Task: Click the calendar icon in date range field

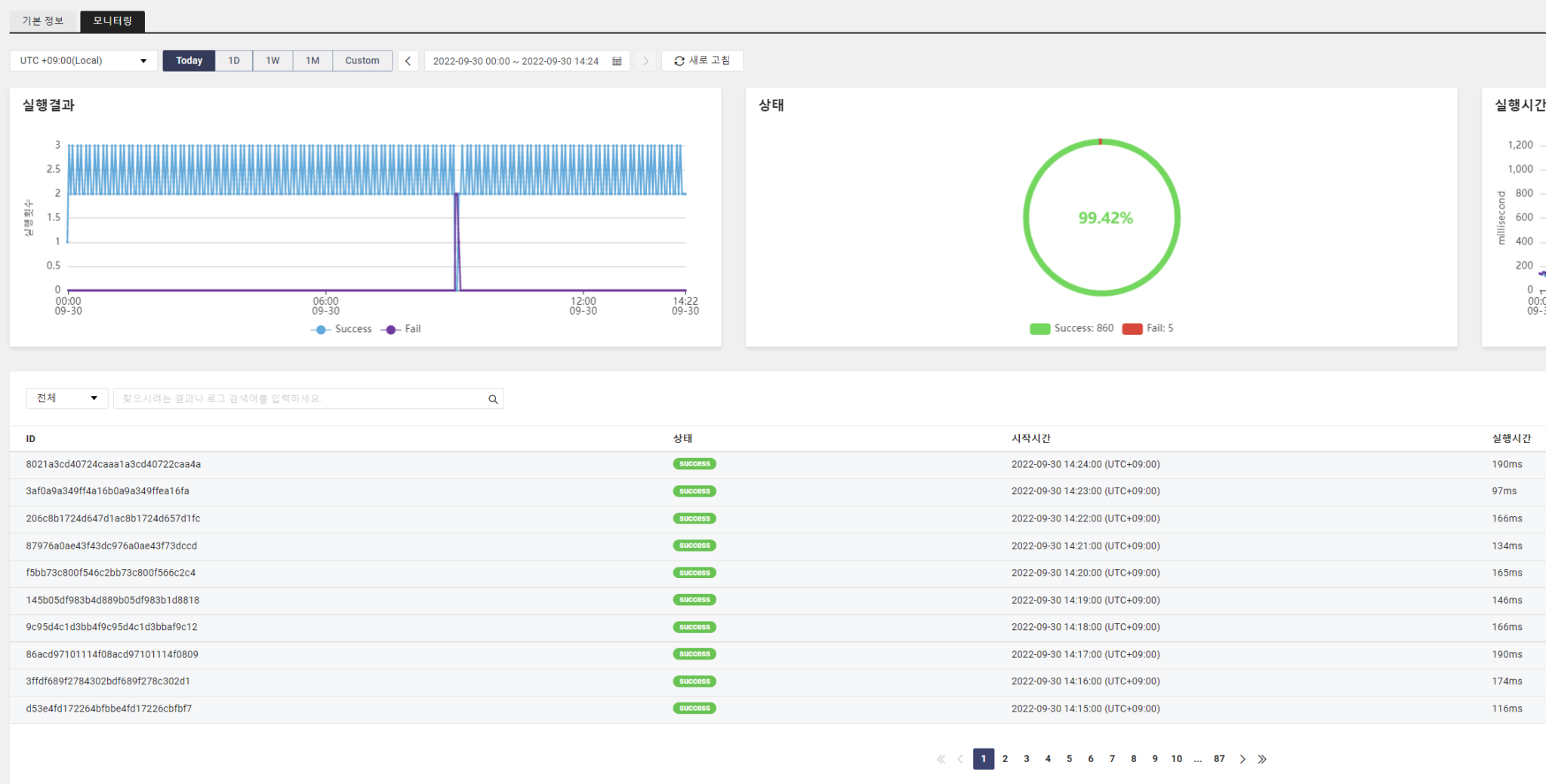Action: tap(617, 61)
